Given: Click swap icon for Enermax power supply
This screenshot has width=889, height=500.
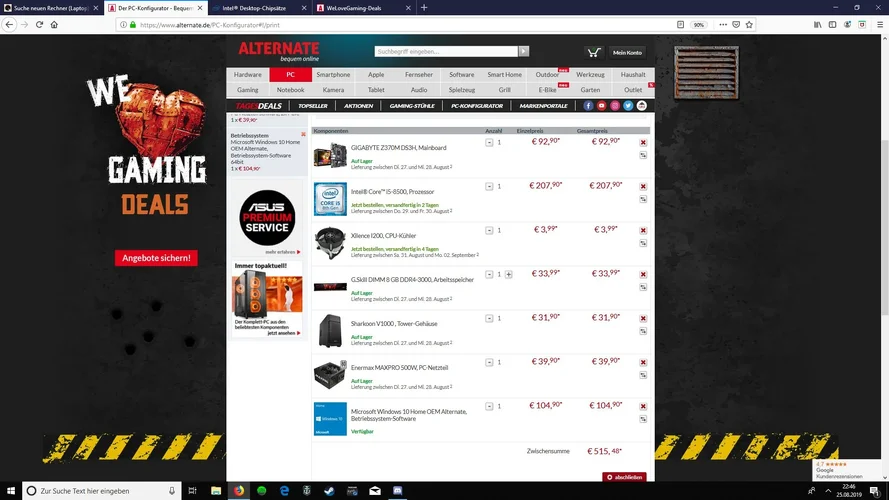Looking at the screenshot, I should 643,375.
